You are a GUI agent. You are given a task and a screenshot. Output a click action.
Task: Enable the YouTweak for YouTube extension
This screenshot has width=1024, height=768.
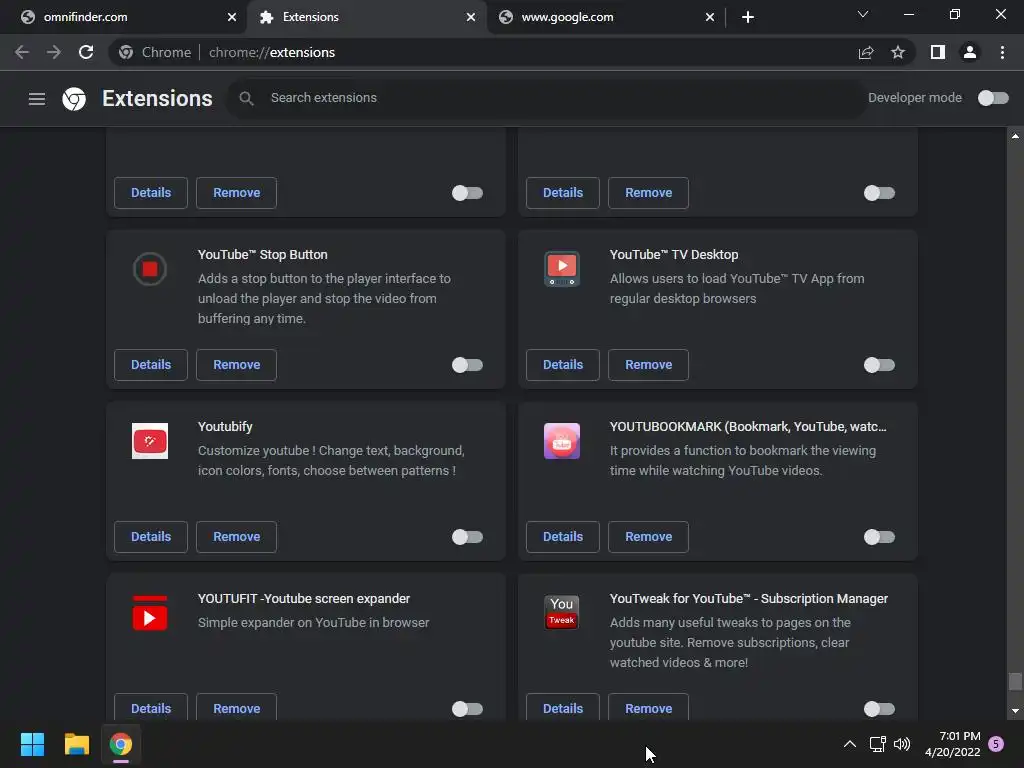point(880,709)
